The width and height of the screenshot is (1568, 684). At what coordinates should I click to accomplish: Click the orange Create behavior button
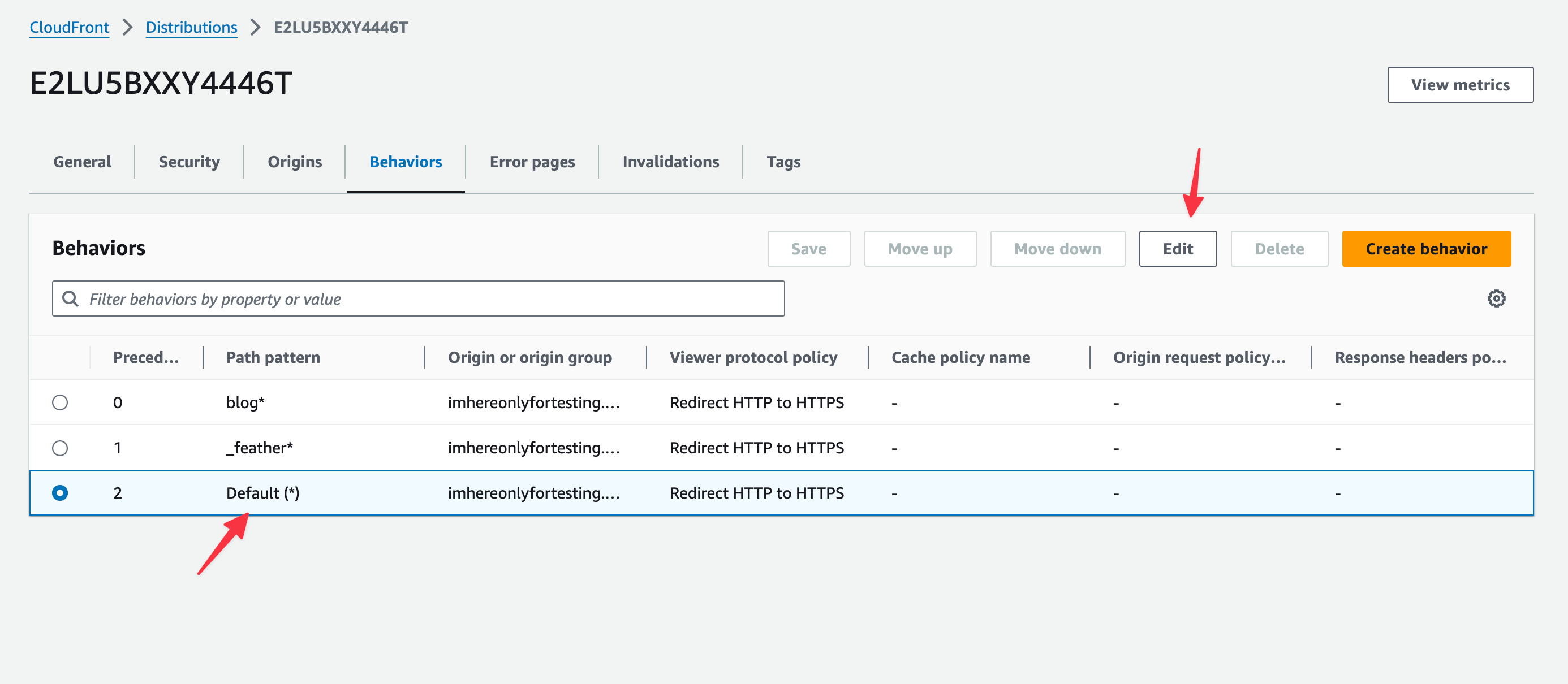pyautogui.click(x=1425, y=249)
